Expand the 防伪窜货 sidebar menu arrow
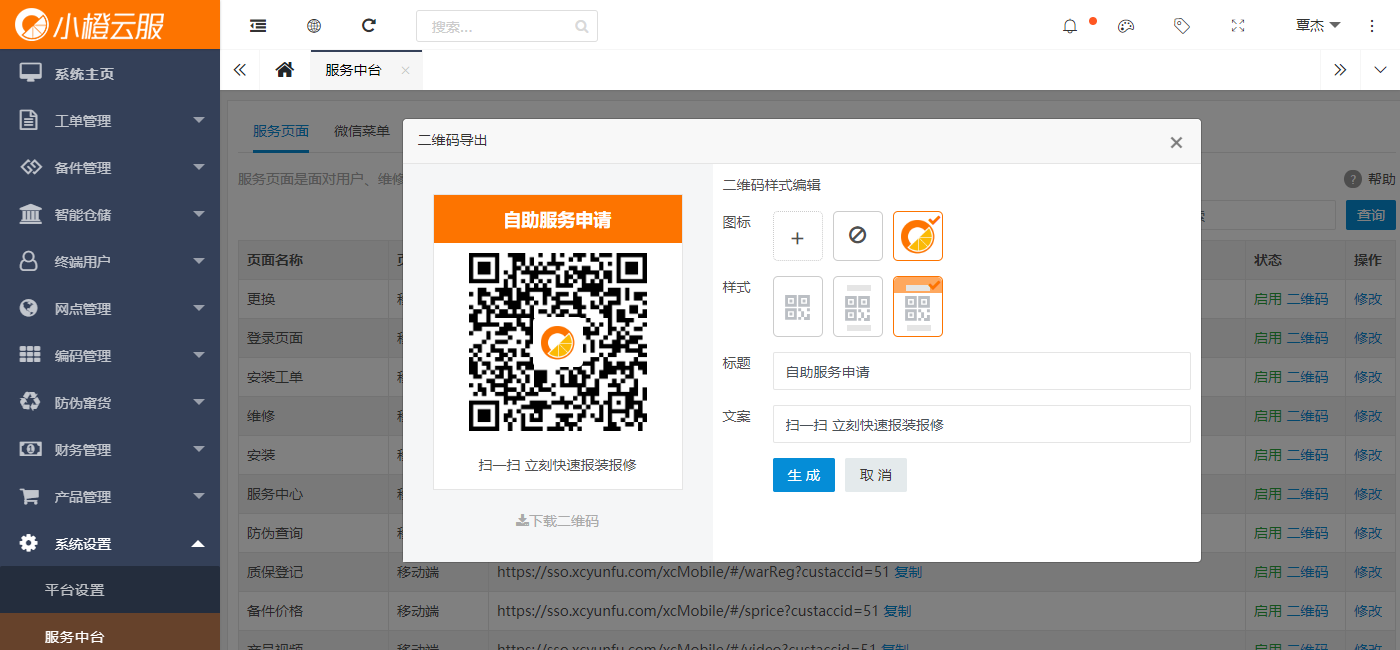1400x650 pixels. coord(198,402)
